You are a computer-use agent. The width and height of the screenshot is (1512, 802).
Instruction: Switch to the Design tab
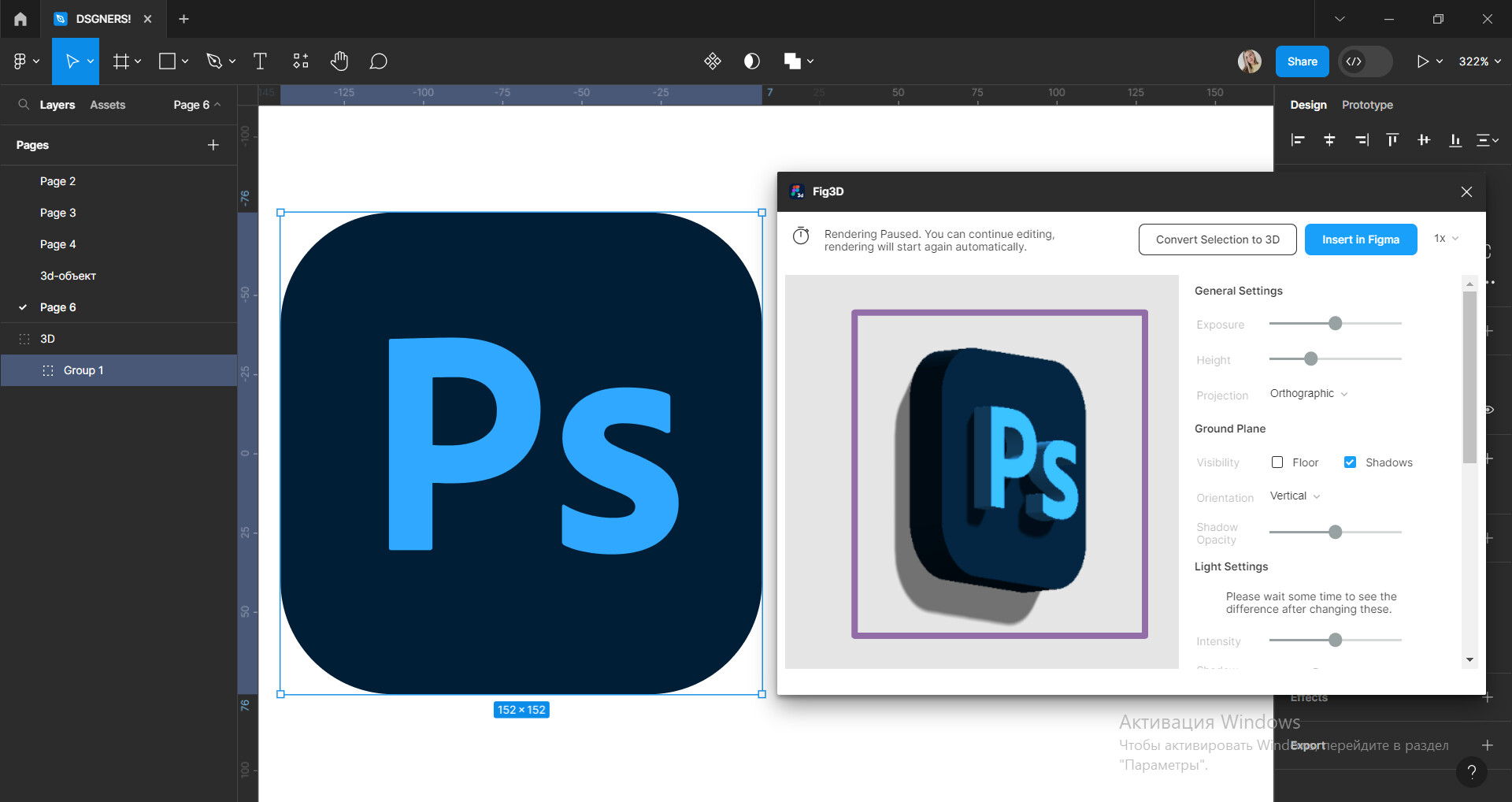pos(1308,105)
